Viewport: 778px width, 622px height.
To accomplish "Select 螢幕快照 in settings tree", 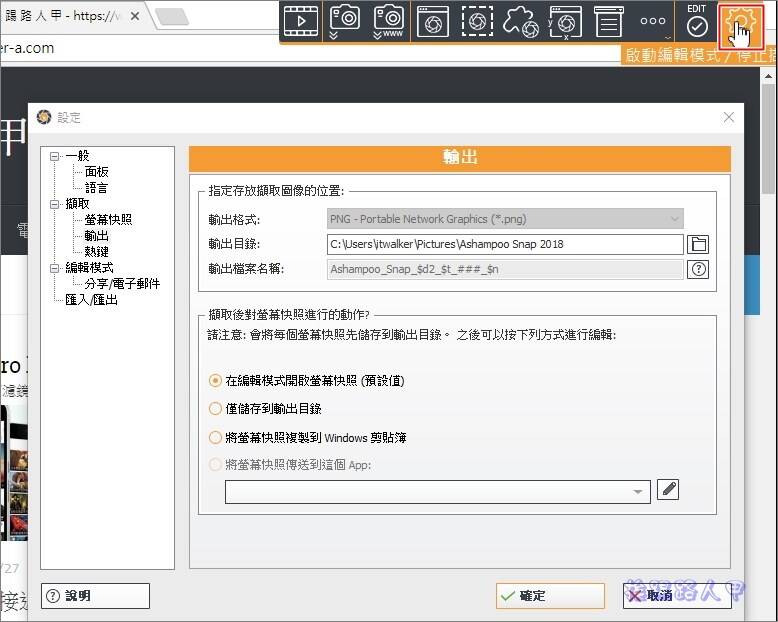I will 108,219.
